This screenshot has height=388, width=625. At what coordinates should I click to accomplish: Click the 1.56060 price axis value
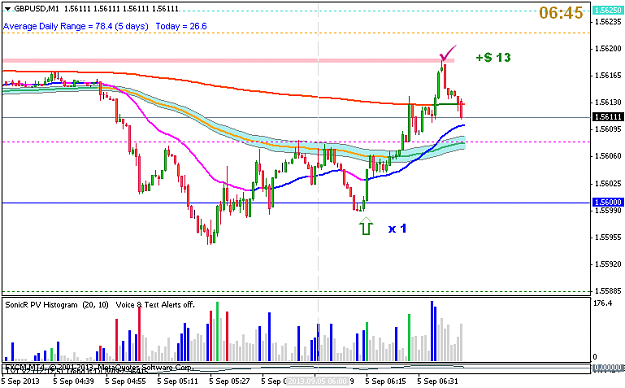608,156
